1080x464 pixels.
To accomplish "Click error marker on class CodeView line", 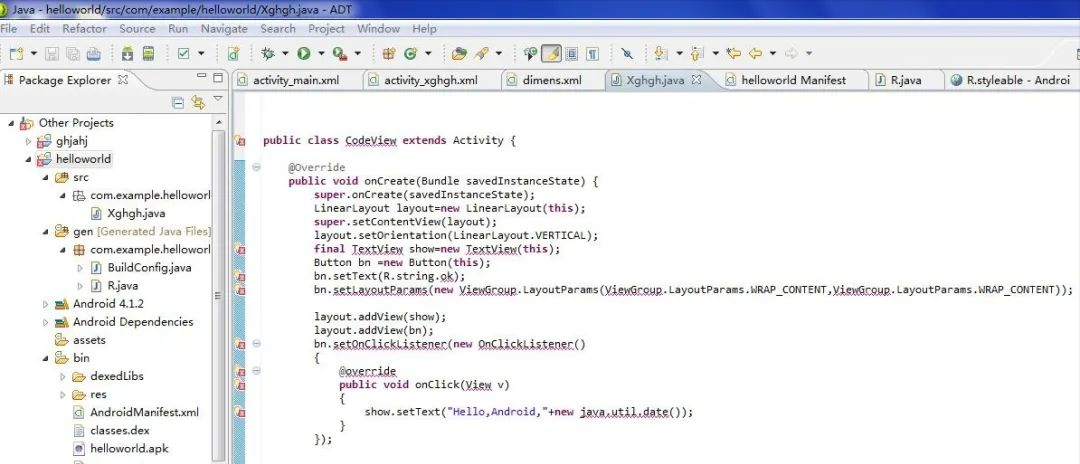I will [x=240, y=140].
